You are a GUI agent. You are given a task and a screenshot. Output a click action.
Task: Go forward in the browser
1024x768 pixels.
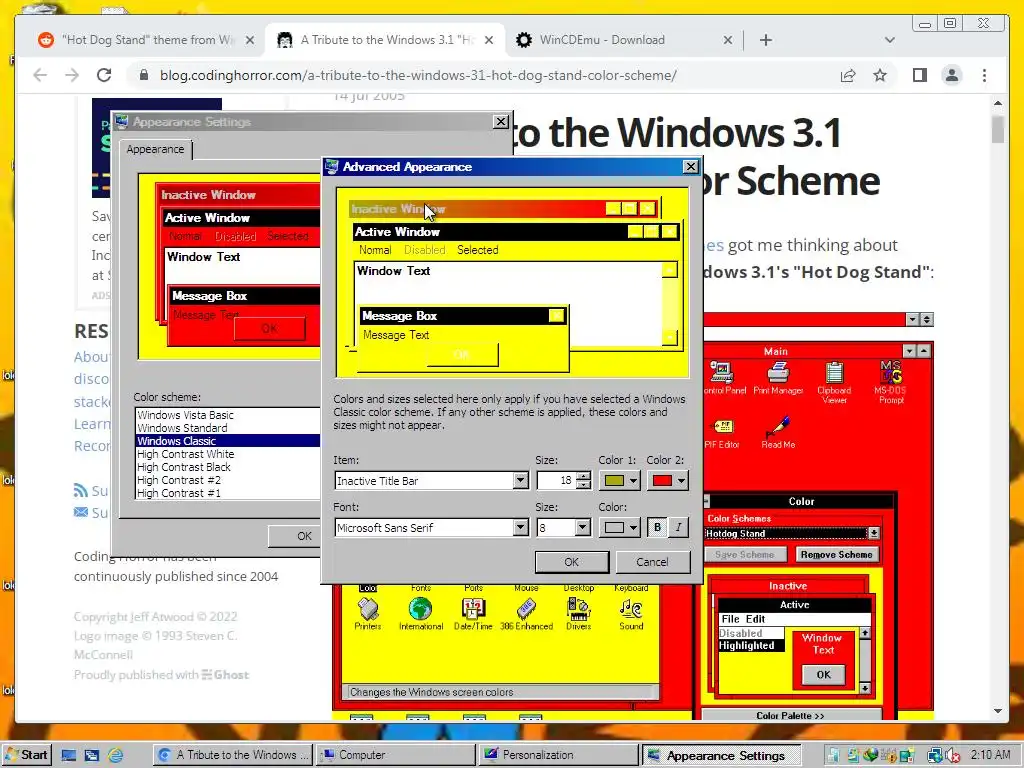pyautogui.click(x=72, y=75)
